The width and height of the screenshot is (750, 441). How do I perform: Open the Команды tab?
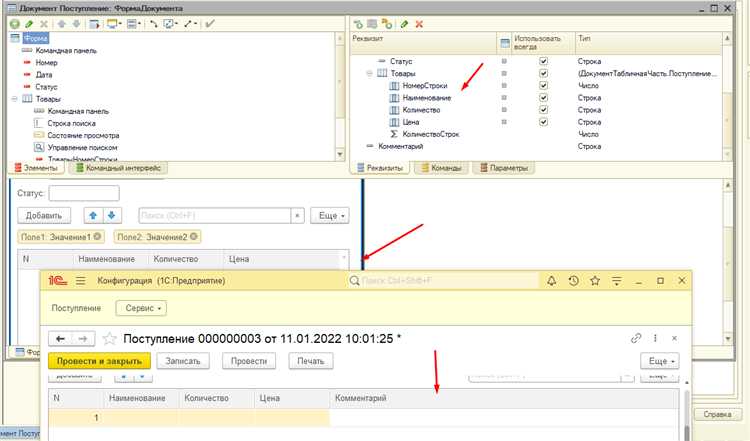(441, 168)
